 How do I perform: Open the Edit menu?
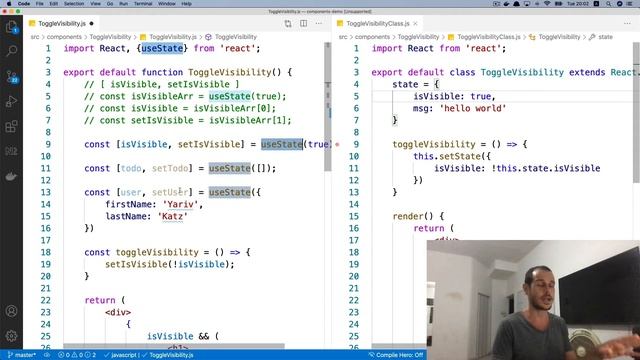click(x=53, y=4)
